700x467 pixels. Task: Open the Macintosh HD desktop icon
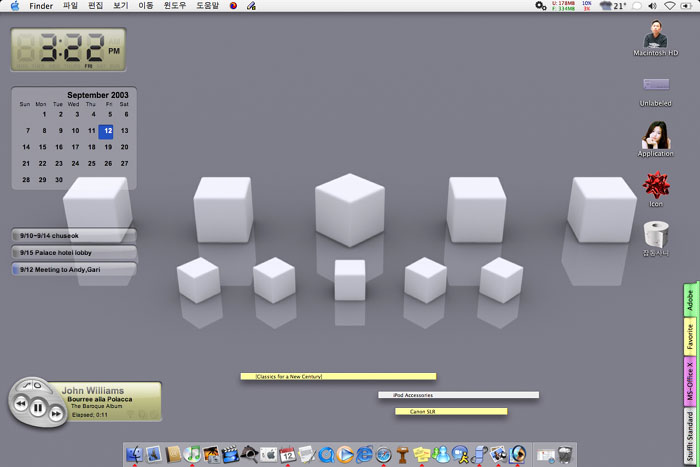[656, 37]
